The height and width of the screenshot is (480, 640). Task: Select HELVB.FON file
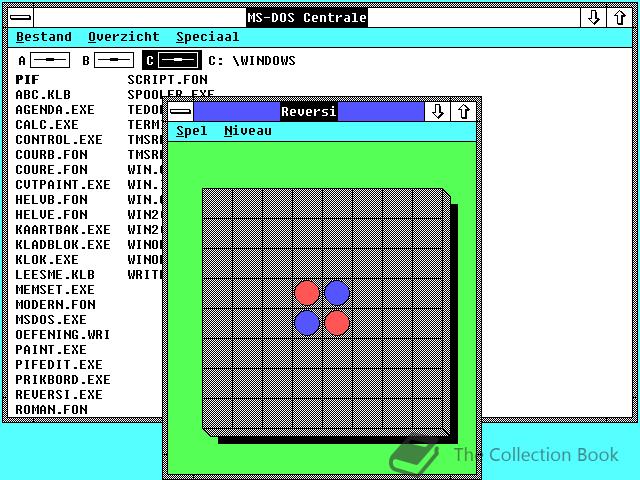pos(51,200)
